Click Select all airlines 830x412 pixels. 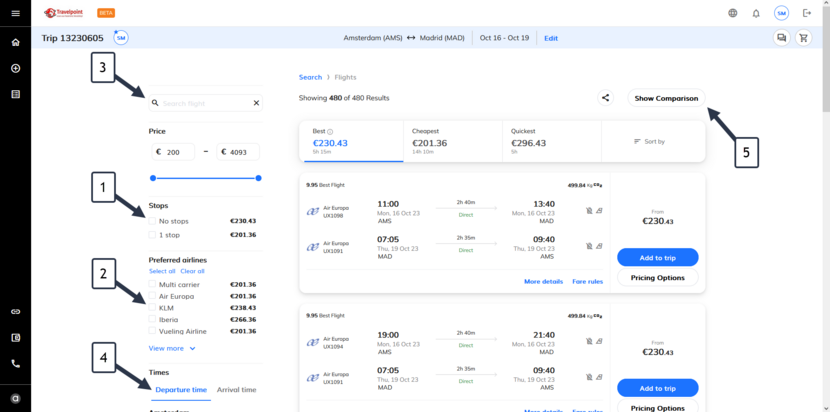pos(162,271)
